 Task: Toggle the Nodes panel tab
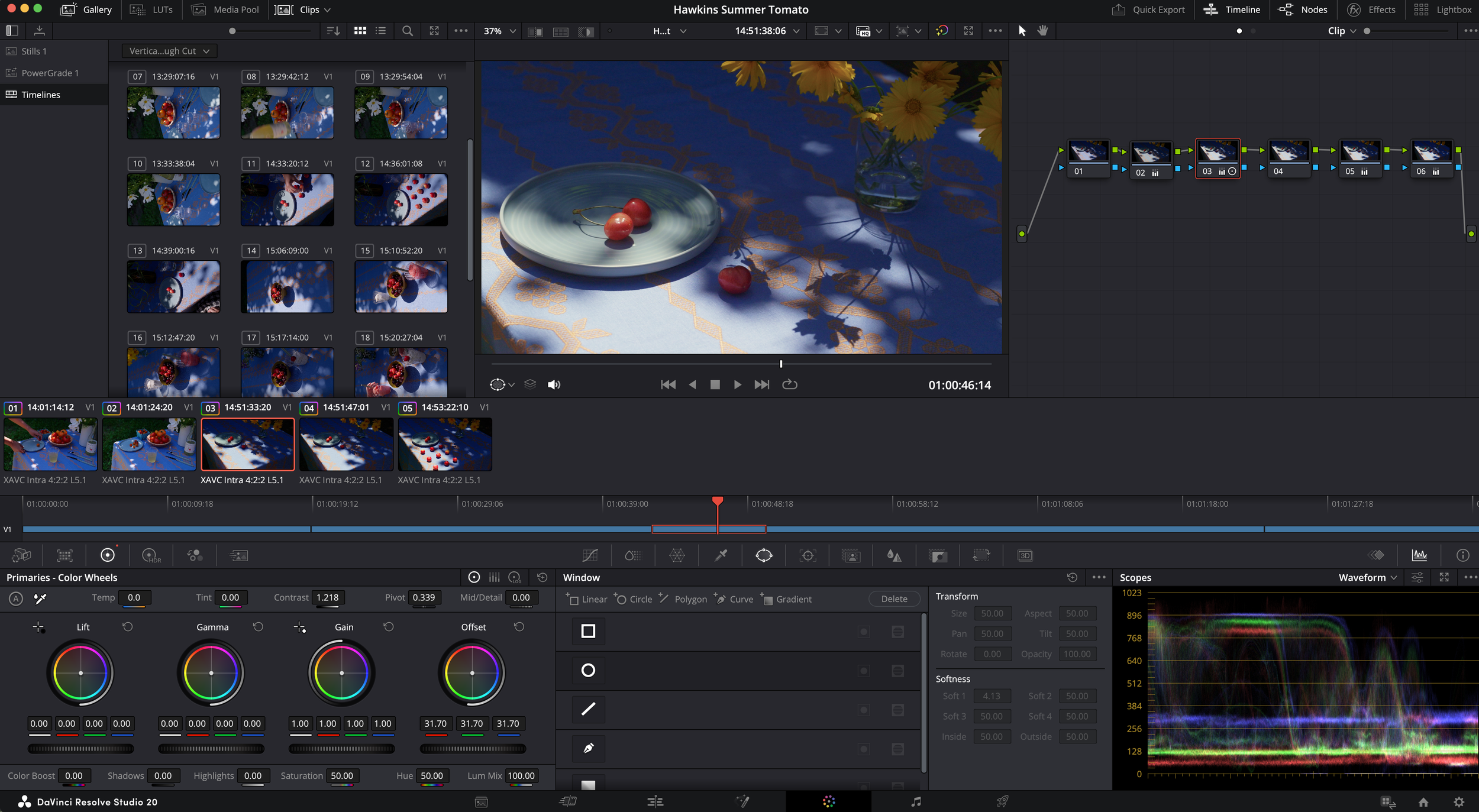(1302, 9)
